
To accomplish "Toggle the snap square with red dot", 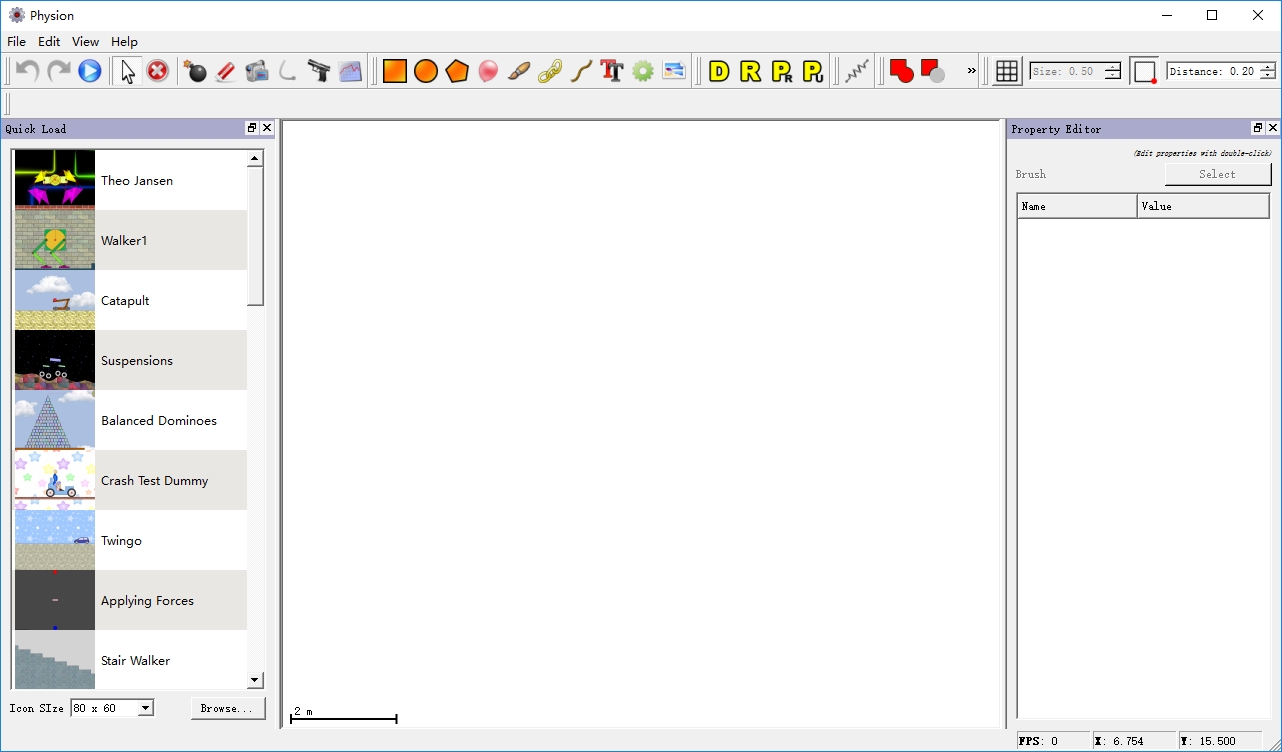I will [x=1145, y=71].
